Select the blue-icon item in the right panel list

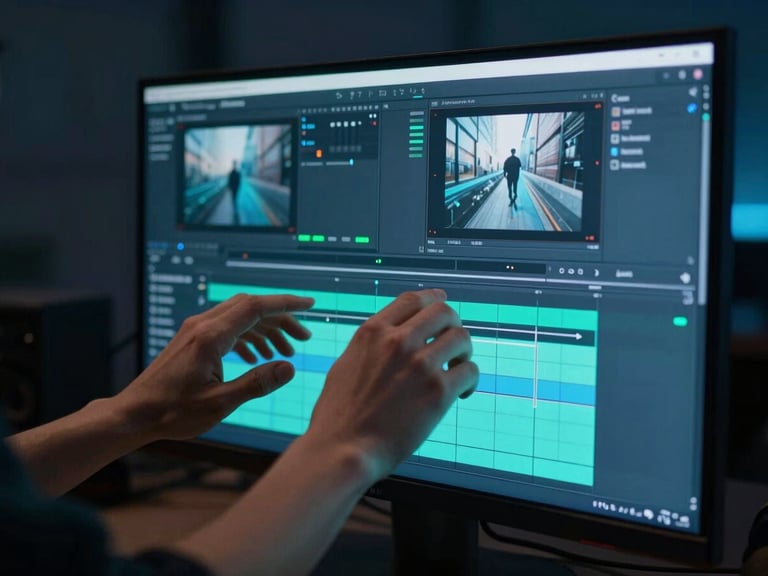[x=627, y=151]
